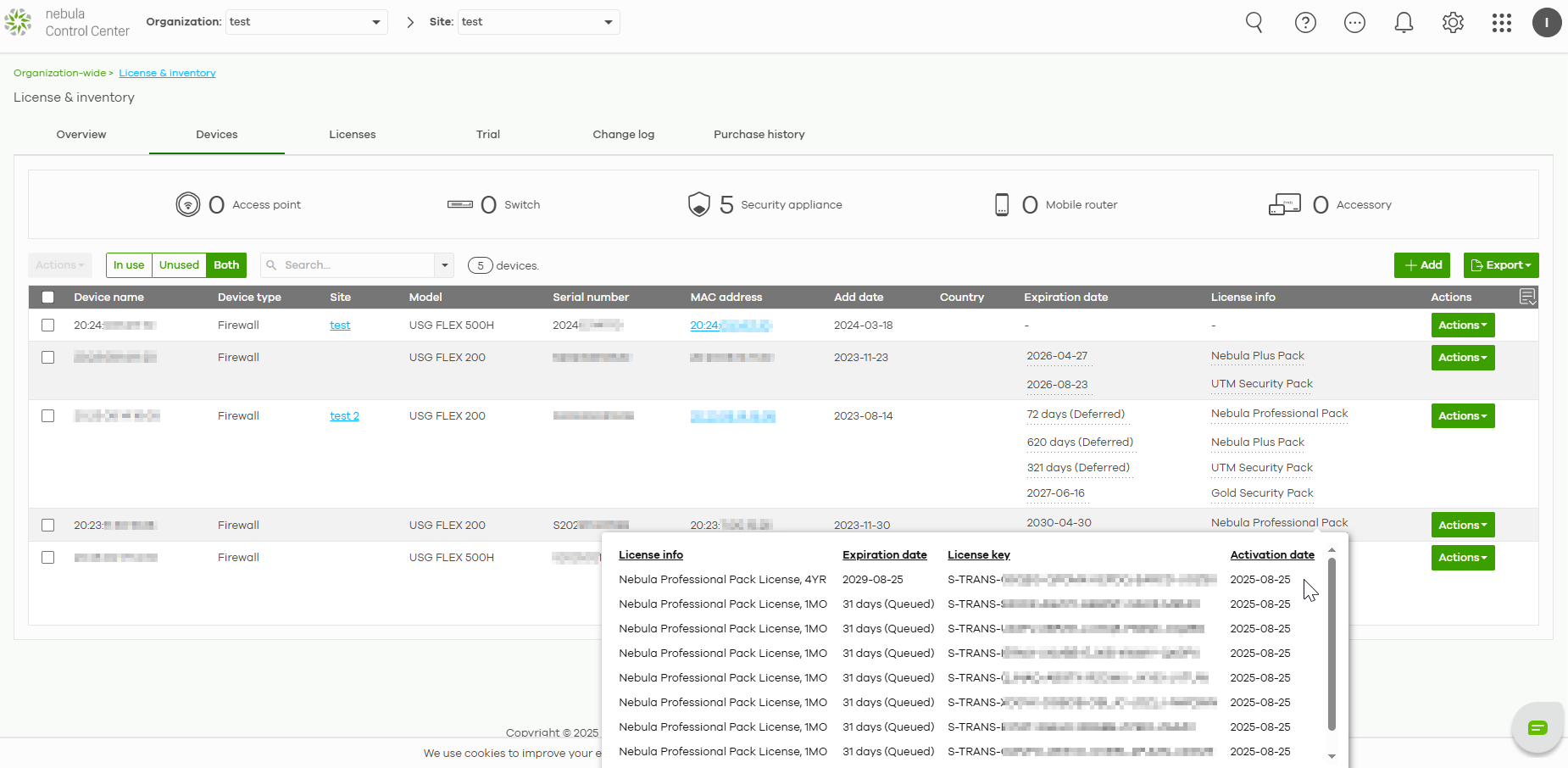Open the test 2 site link

pos(344,416)
